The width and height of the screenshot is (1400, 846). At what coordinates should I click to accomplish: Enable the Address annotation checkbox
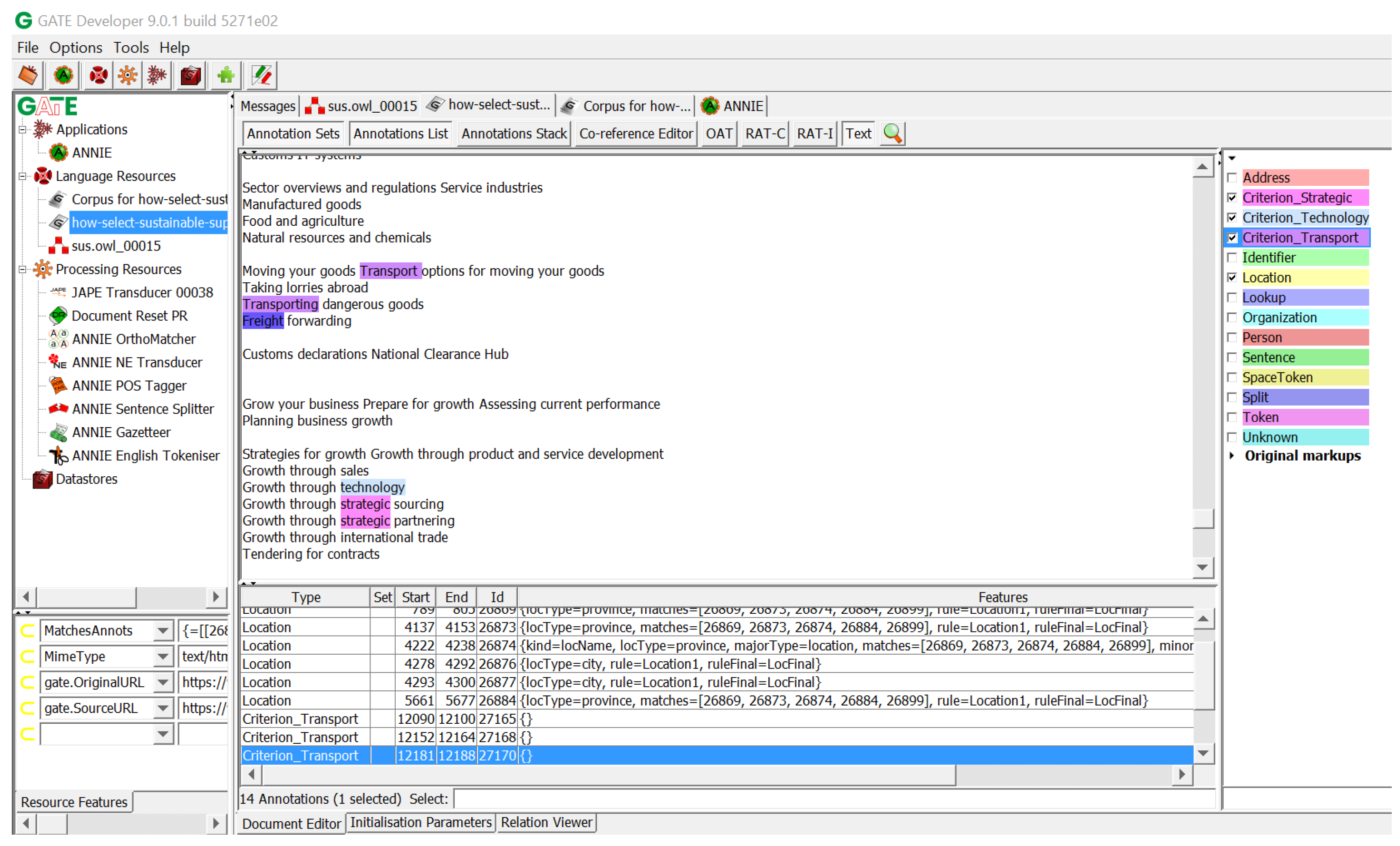[1232, 177]
